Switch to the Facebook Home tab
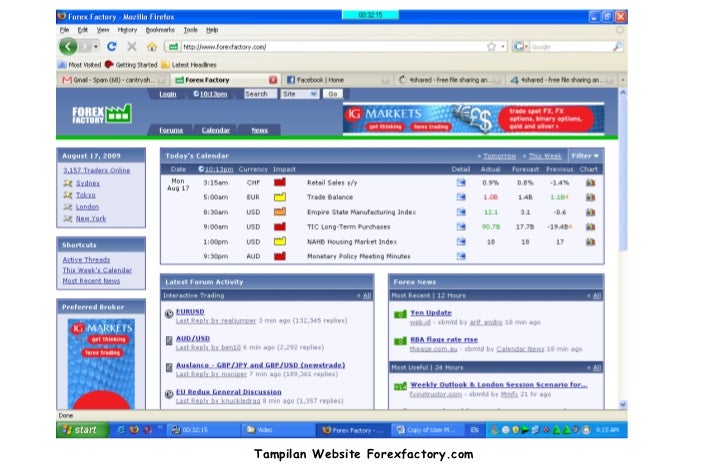Screen dimensions: 728x476 point(337,80)
